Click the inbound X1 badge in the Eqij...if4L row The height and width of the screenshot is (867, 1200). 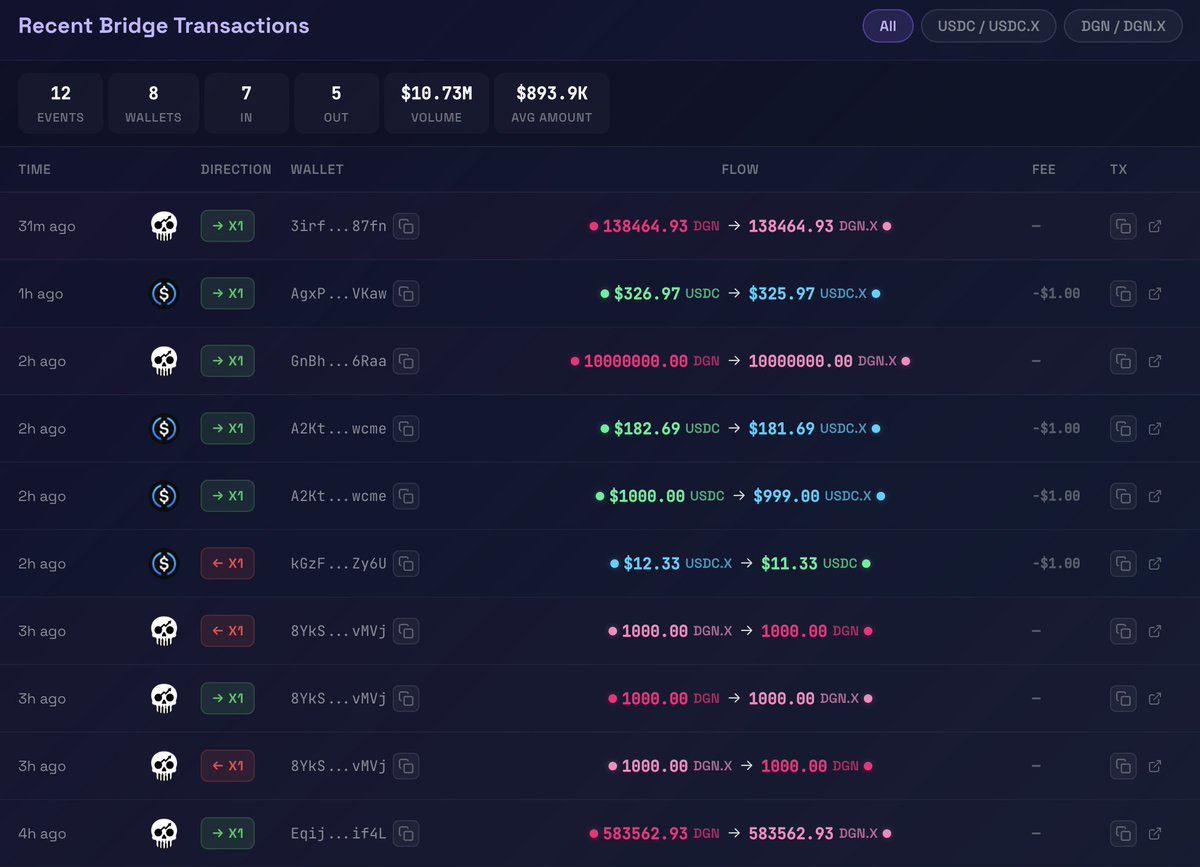point(228,833)
